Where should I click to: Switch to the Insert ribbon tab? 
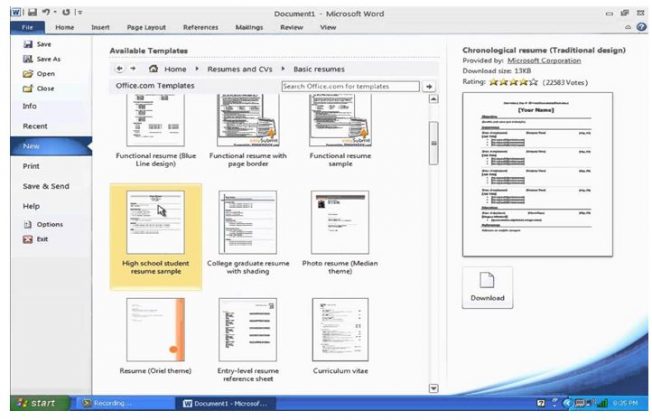point(100,27)
